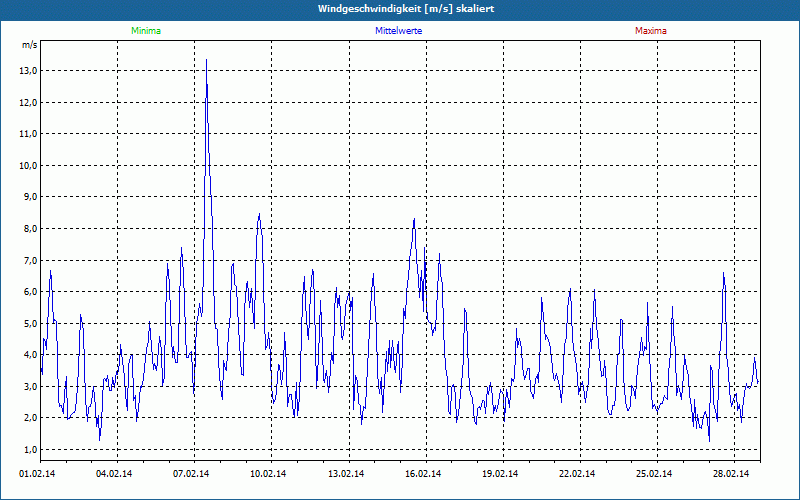The height and width of the screenshot is (500, 800).
Task: Click the 16.02.14 date label
Action: (x=423, y=474)
